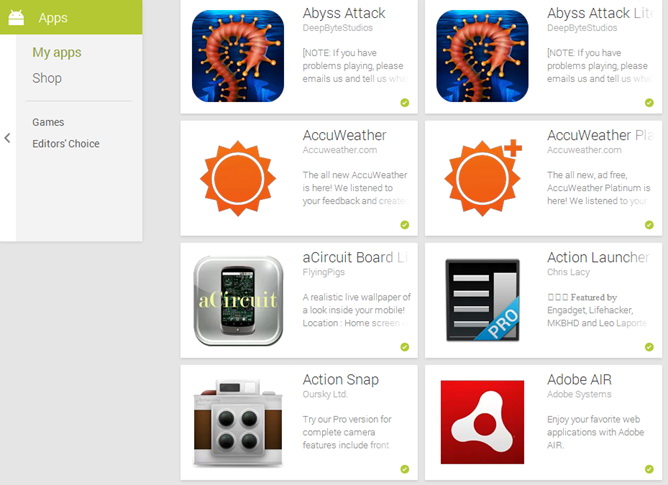Open the Editors' Choice link
The width and height of the screenshot is (668, 485).
(x=66, y=144)
